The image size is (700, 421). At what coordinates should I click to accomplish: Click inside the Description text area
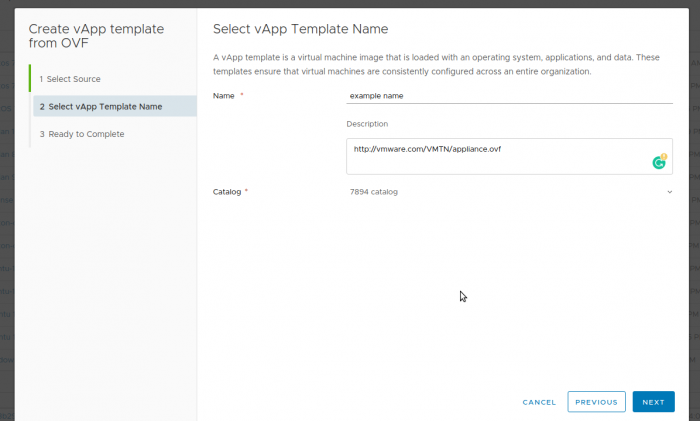click(509, 156)
